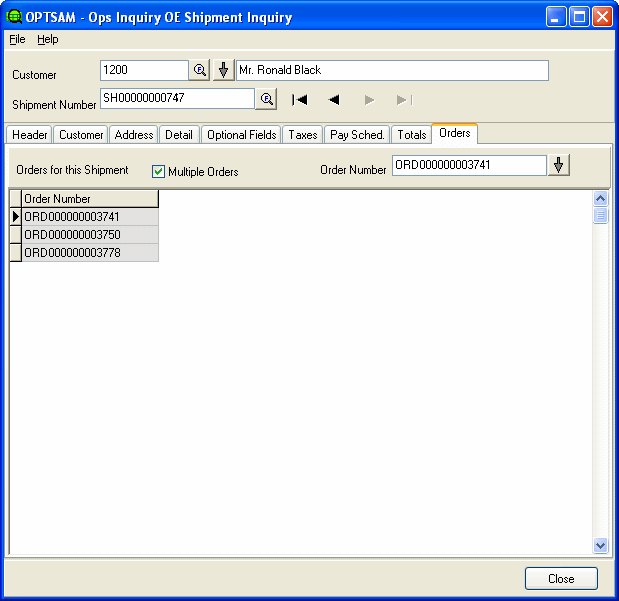The image size is (619, 601).
Task: Click the Customer finder magnifier icon
Action: tap(199, 70)
